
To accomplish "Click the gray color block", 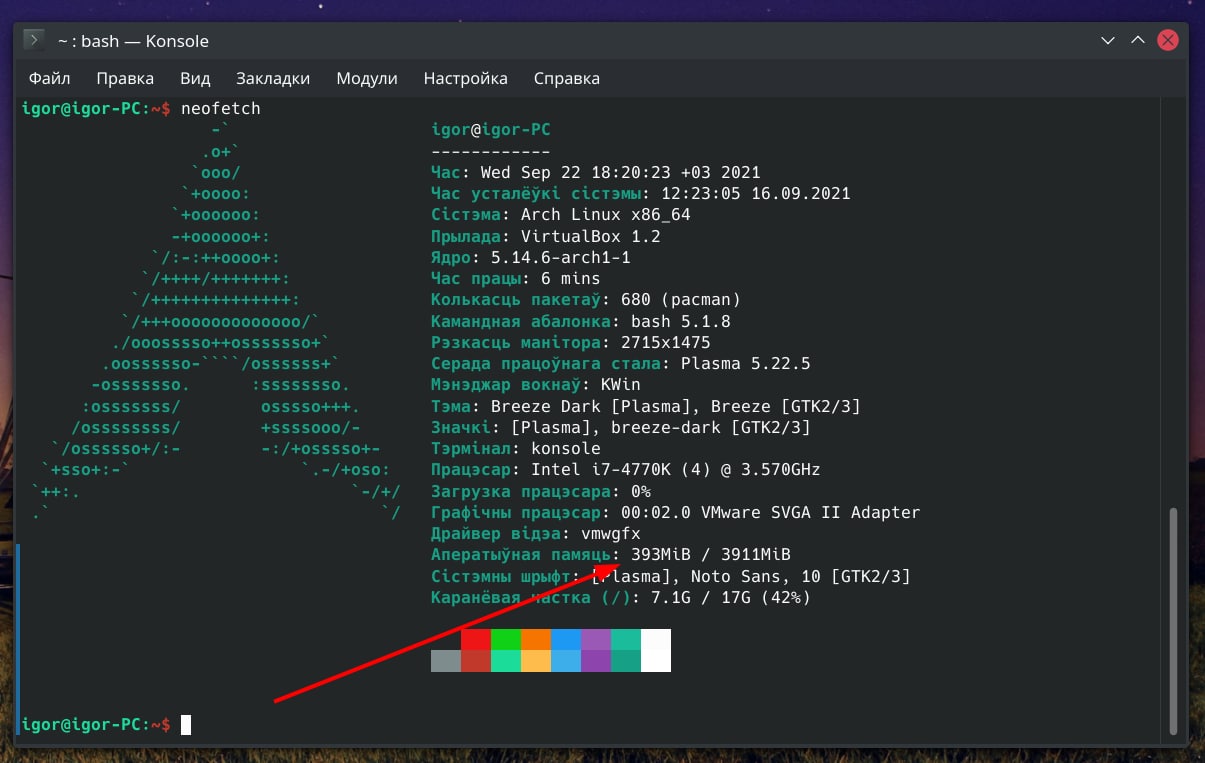I will tap(446, 661).
